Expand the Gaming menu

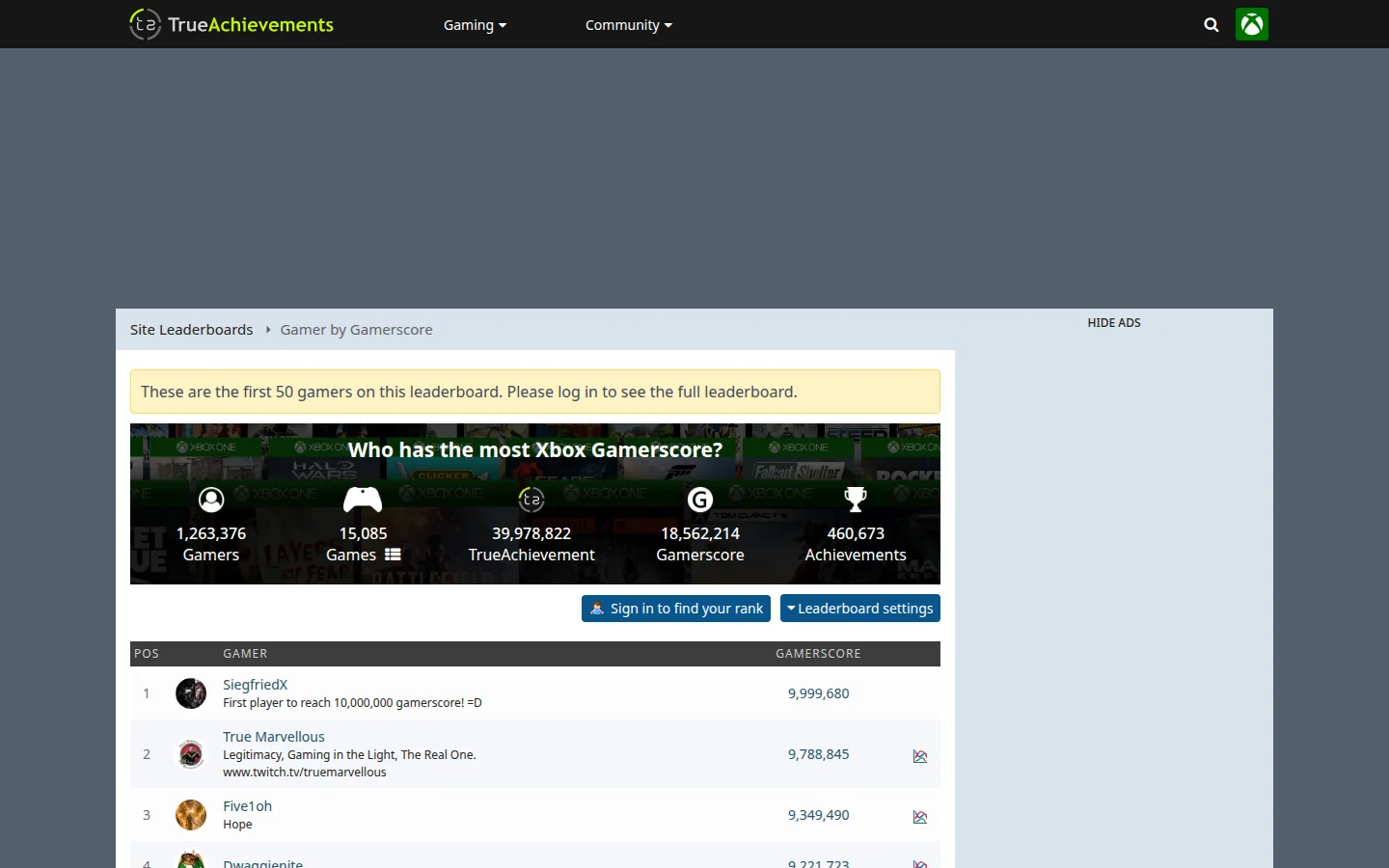click(475, 25)
